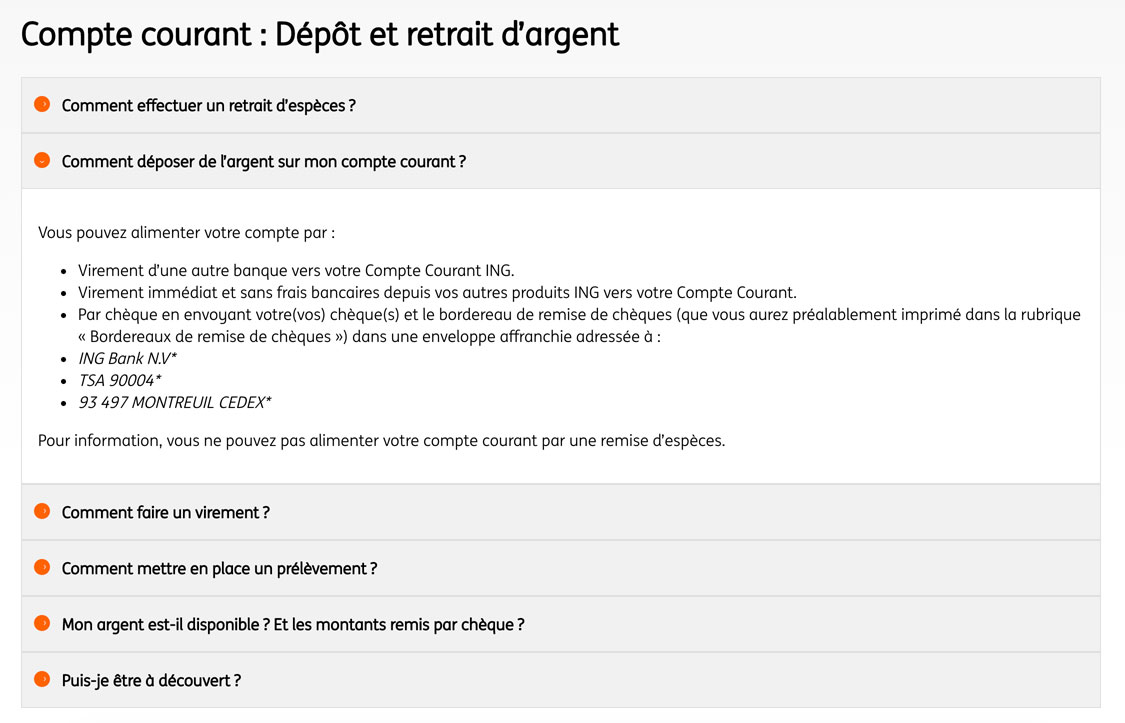The width and height of the screenshot is (1125, 723).
Task: Open the FAQ about money availability and cheque amounts
Action: click(x=290, y=624)
